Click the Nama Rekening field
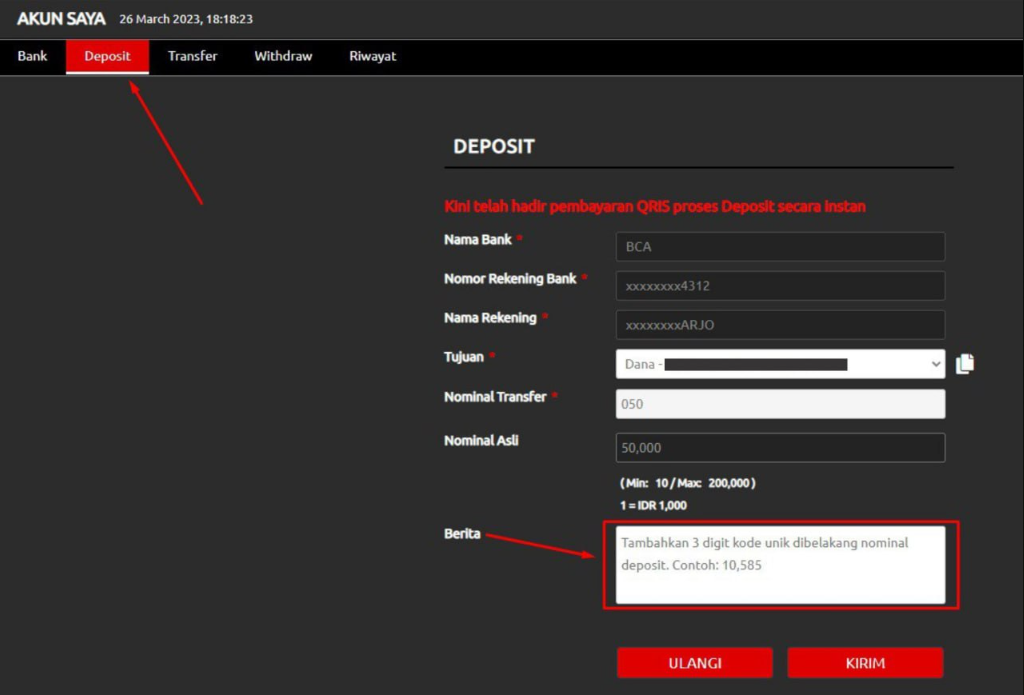 780,325
